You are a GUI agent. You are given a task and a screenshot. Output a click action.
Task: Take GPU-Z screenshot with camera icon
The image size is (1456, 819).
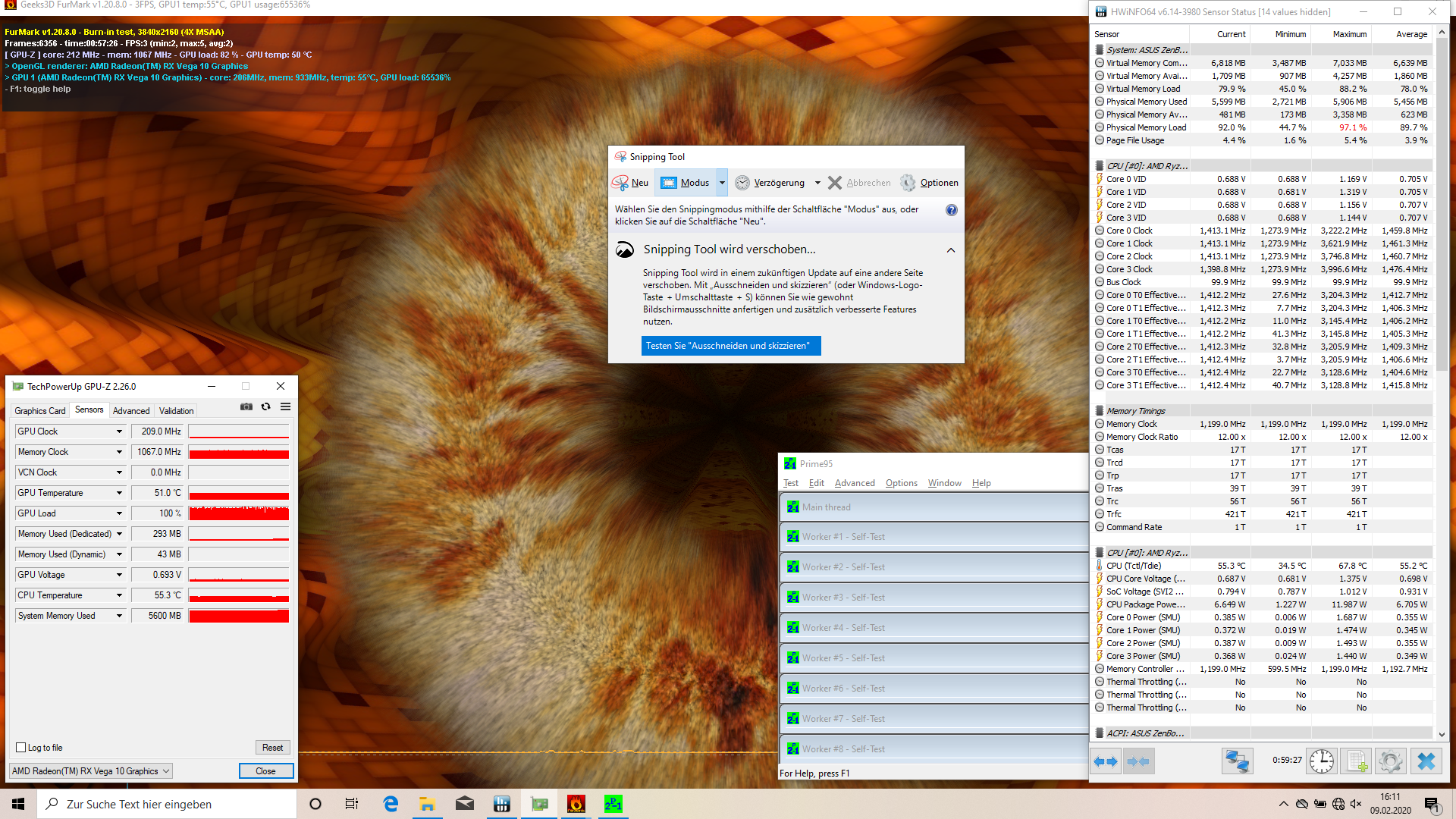coord(246,407)
